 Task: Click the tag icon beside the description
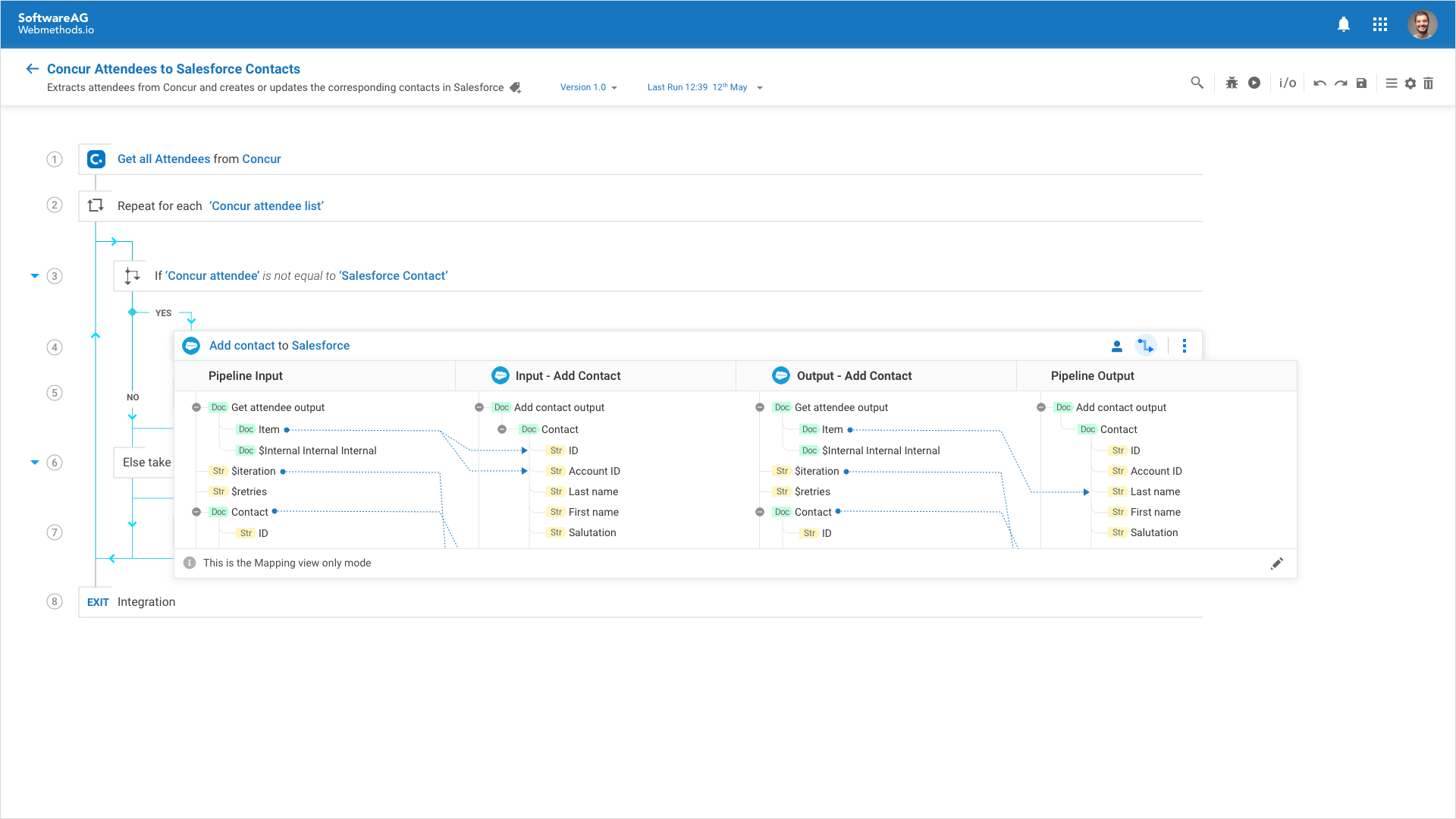click(x=516, y=88)
